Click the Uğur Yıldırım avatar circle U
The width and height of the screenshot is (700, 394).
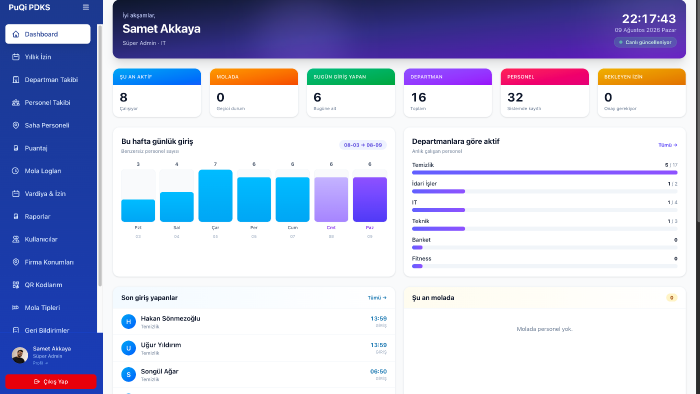[x=129, y=348]
